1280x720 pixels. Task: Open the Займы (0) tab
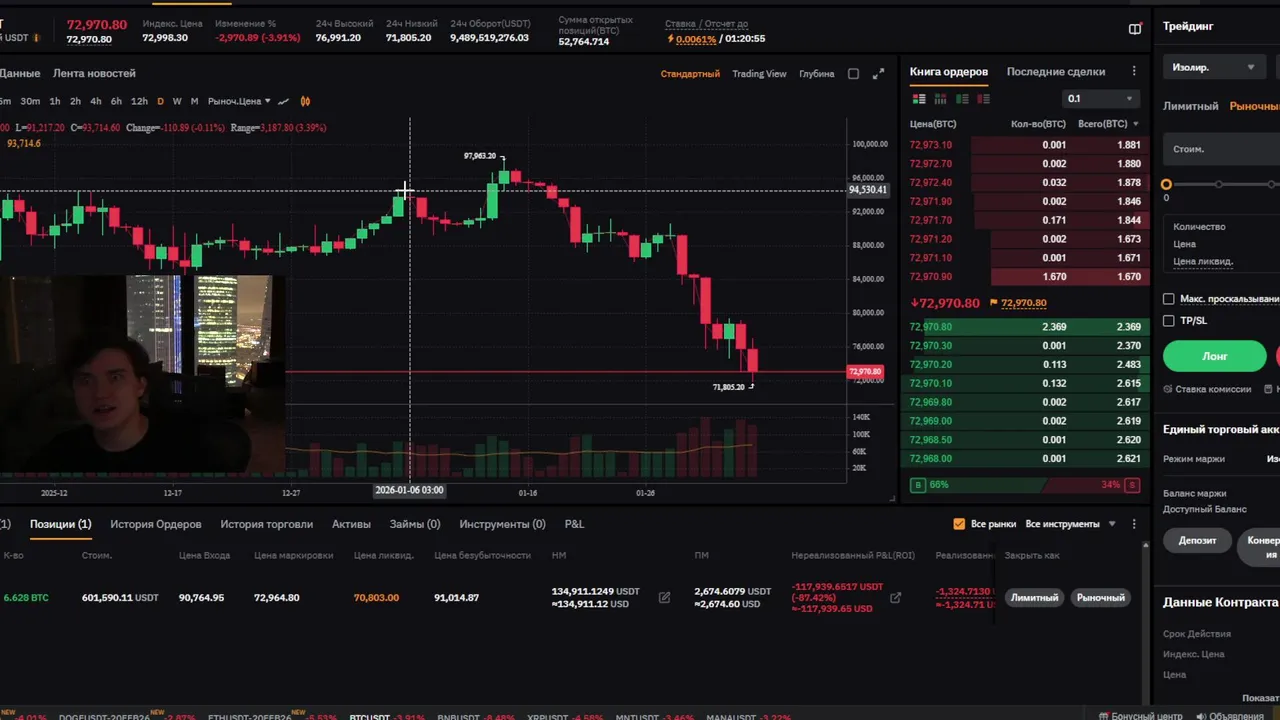tap(415, 524)
